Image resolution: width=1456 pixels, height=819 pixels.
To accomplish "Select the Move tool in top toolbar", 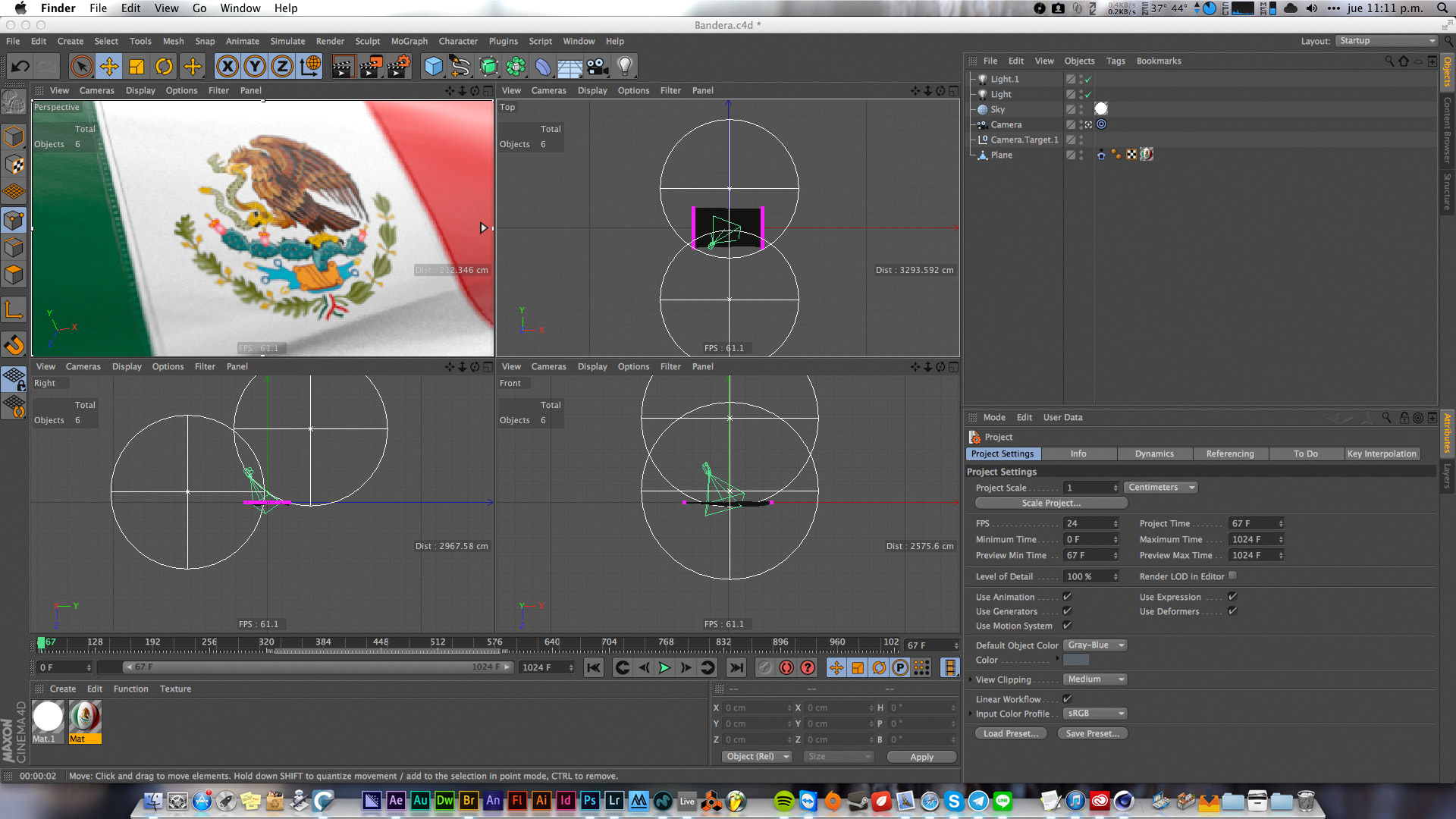I will 109,67.
